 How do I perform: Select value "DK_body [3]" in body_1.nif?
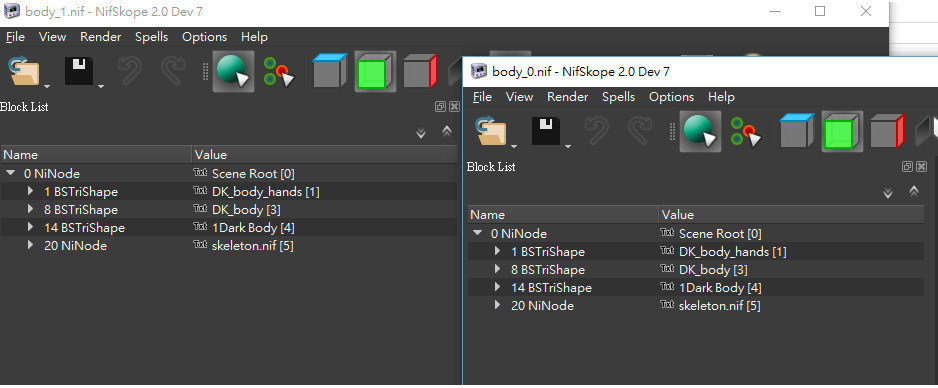coord(246,209)
